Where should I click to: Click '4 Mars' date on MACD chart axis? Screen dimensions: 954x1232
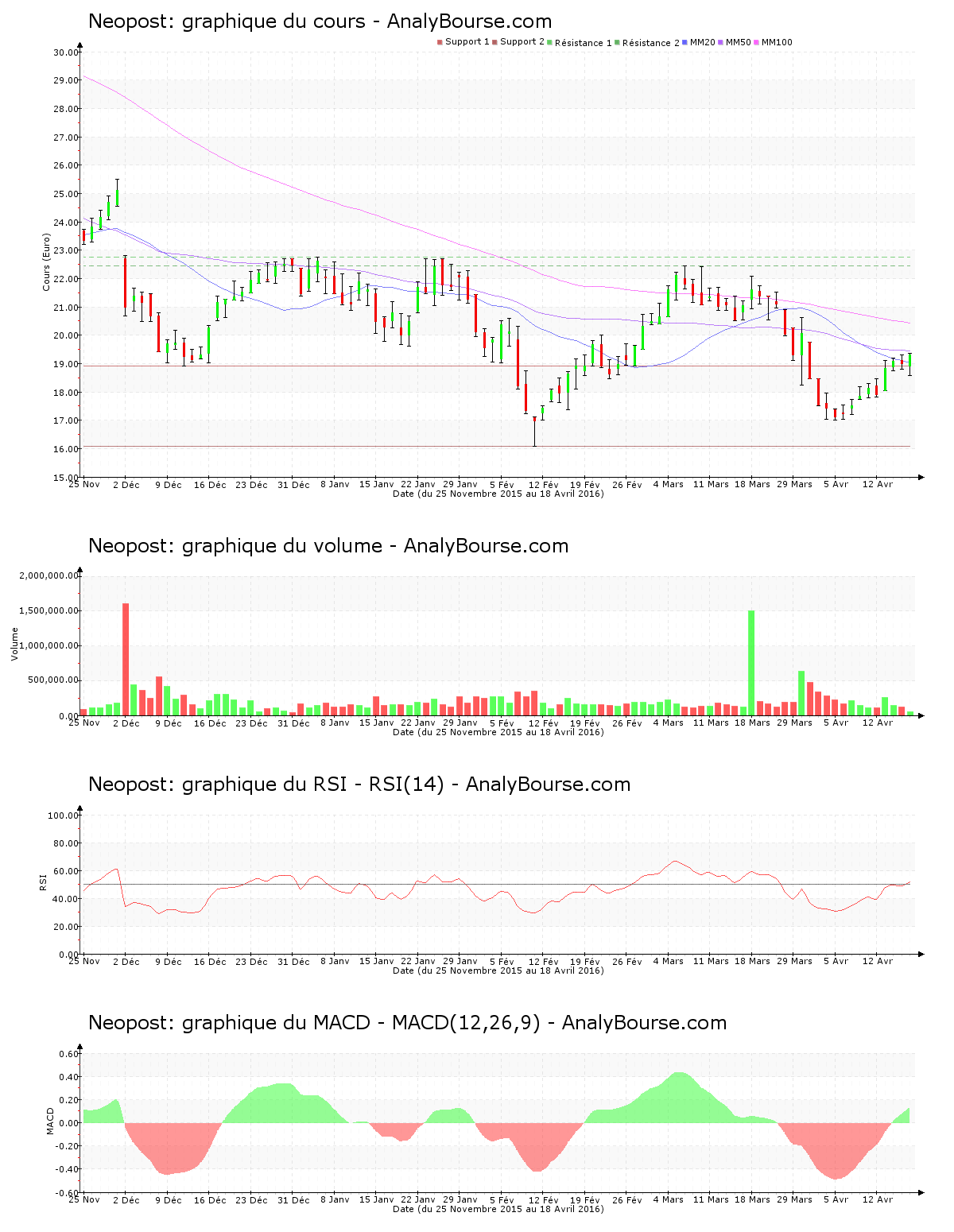(x=669, y=1199)
